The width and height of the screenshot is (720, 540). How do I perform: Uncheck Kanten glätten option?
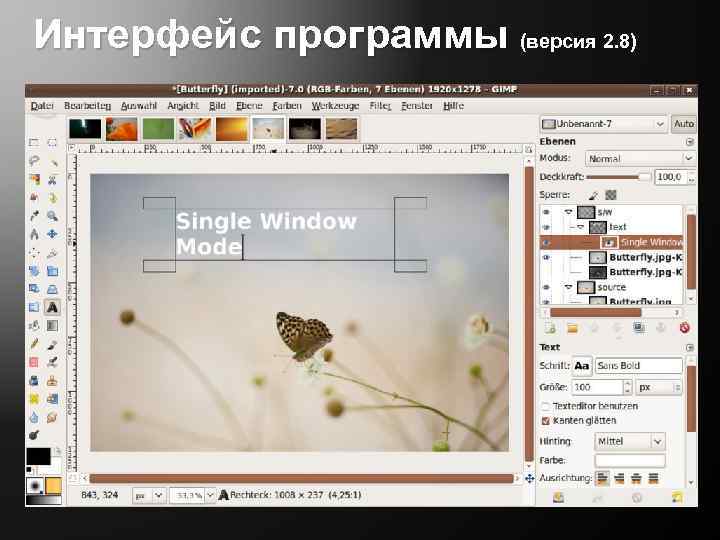pos(545,421)
